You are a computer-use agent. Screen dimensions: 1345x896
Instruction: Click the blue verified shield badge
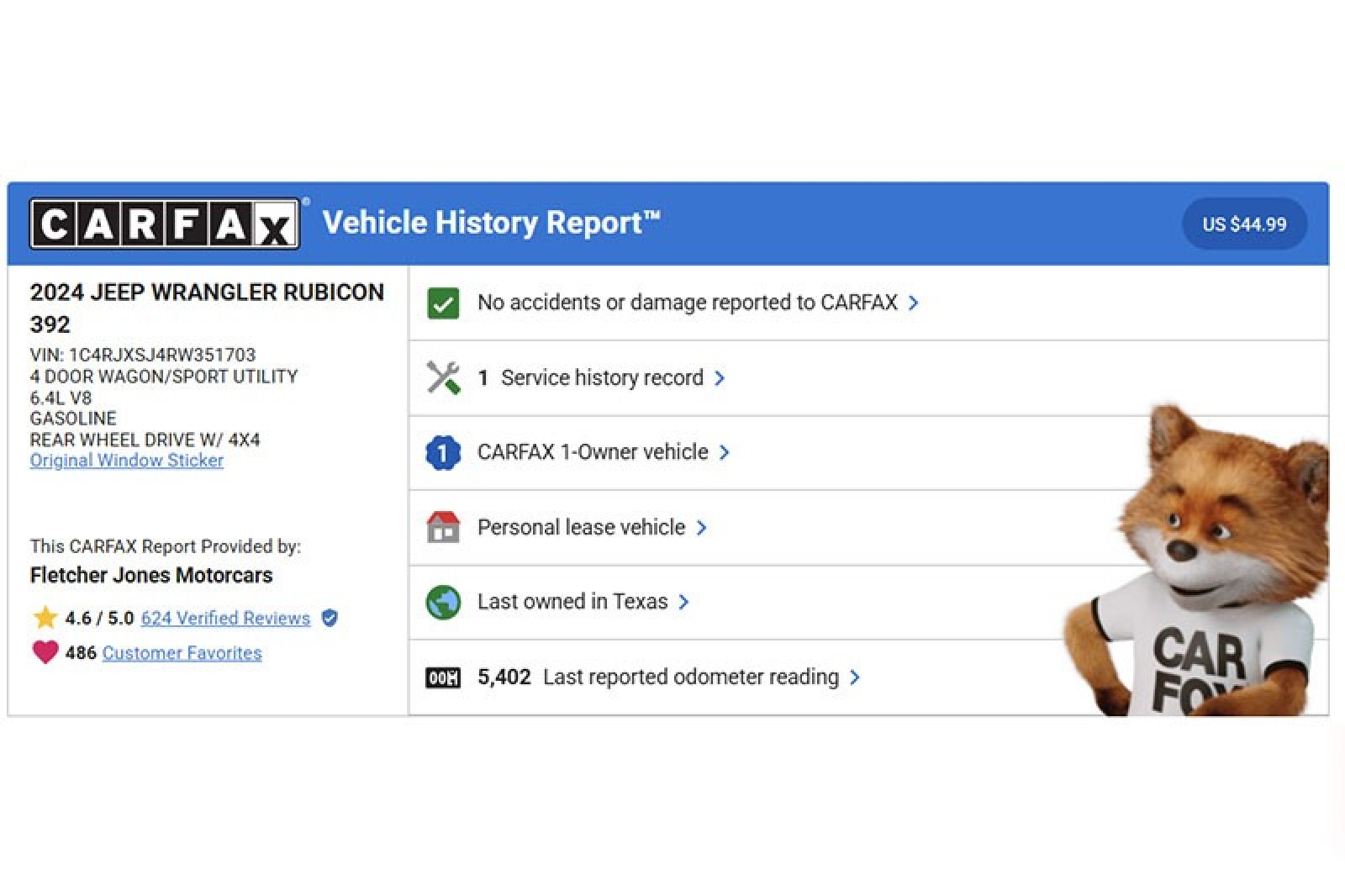pos(330,618)
